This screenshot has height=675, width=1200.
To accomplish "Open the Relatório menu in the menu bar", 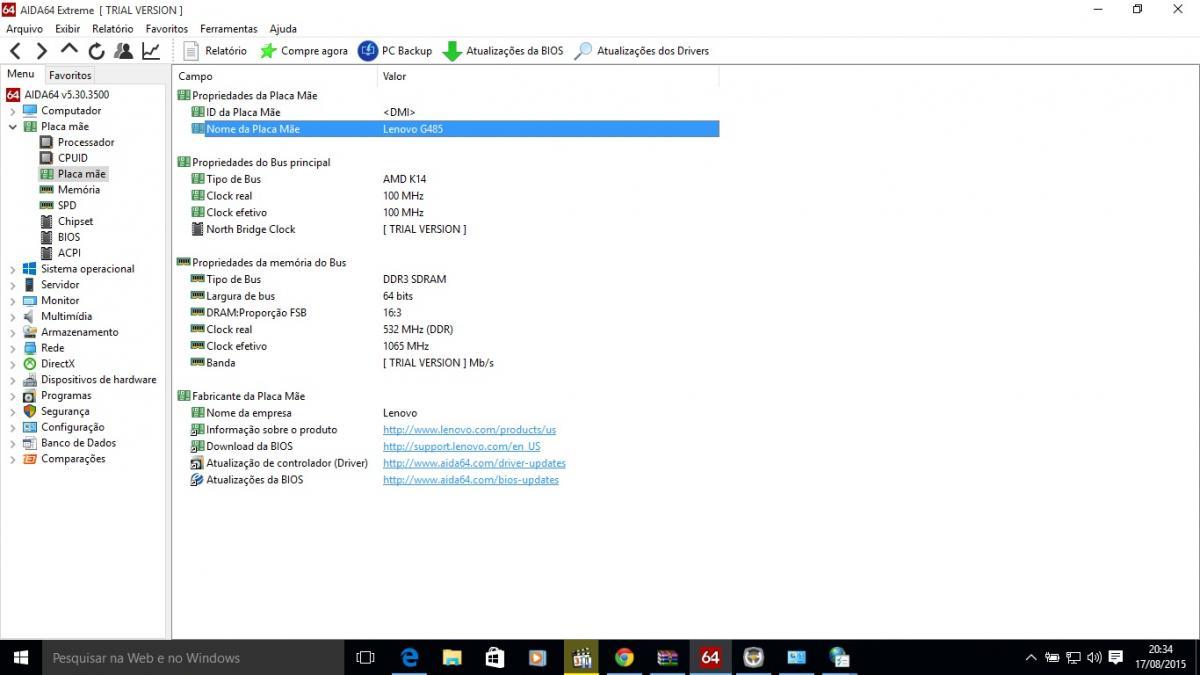I will (x=113, y=29).
